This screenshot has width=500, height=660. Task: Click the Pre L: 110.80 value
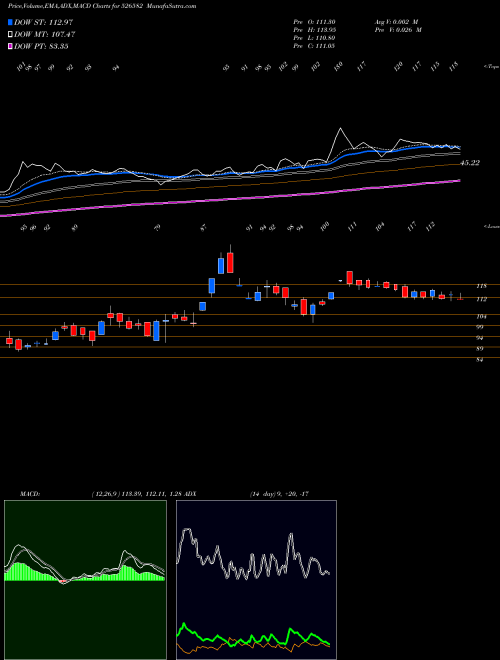pos(314,38)
